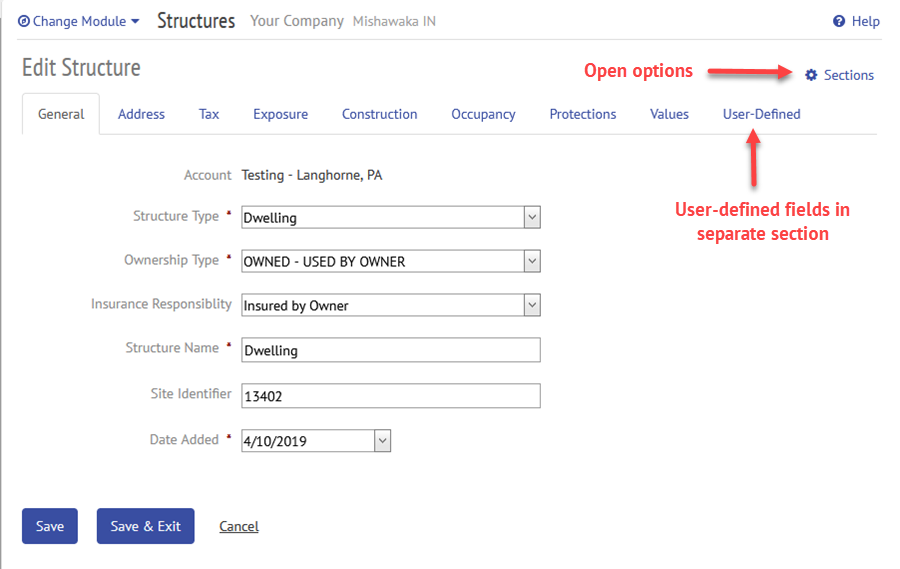900x569 pixels.
Task: Switch to the Address tab
Action: pyautogui.click(x=141, y=114)
